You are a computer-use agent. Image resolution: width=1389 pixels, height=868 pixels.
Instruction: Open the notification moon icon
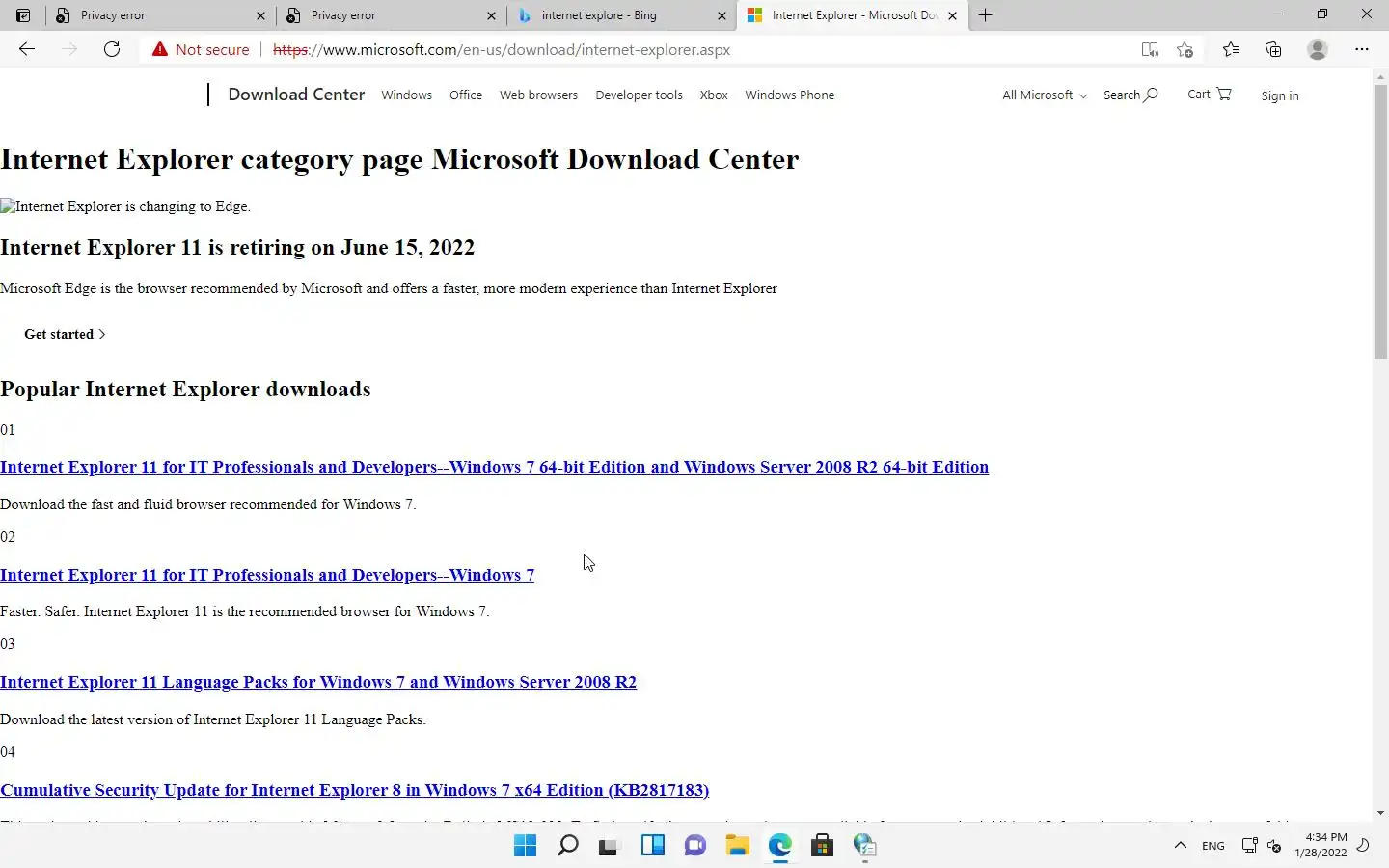click(1363, 846)
